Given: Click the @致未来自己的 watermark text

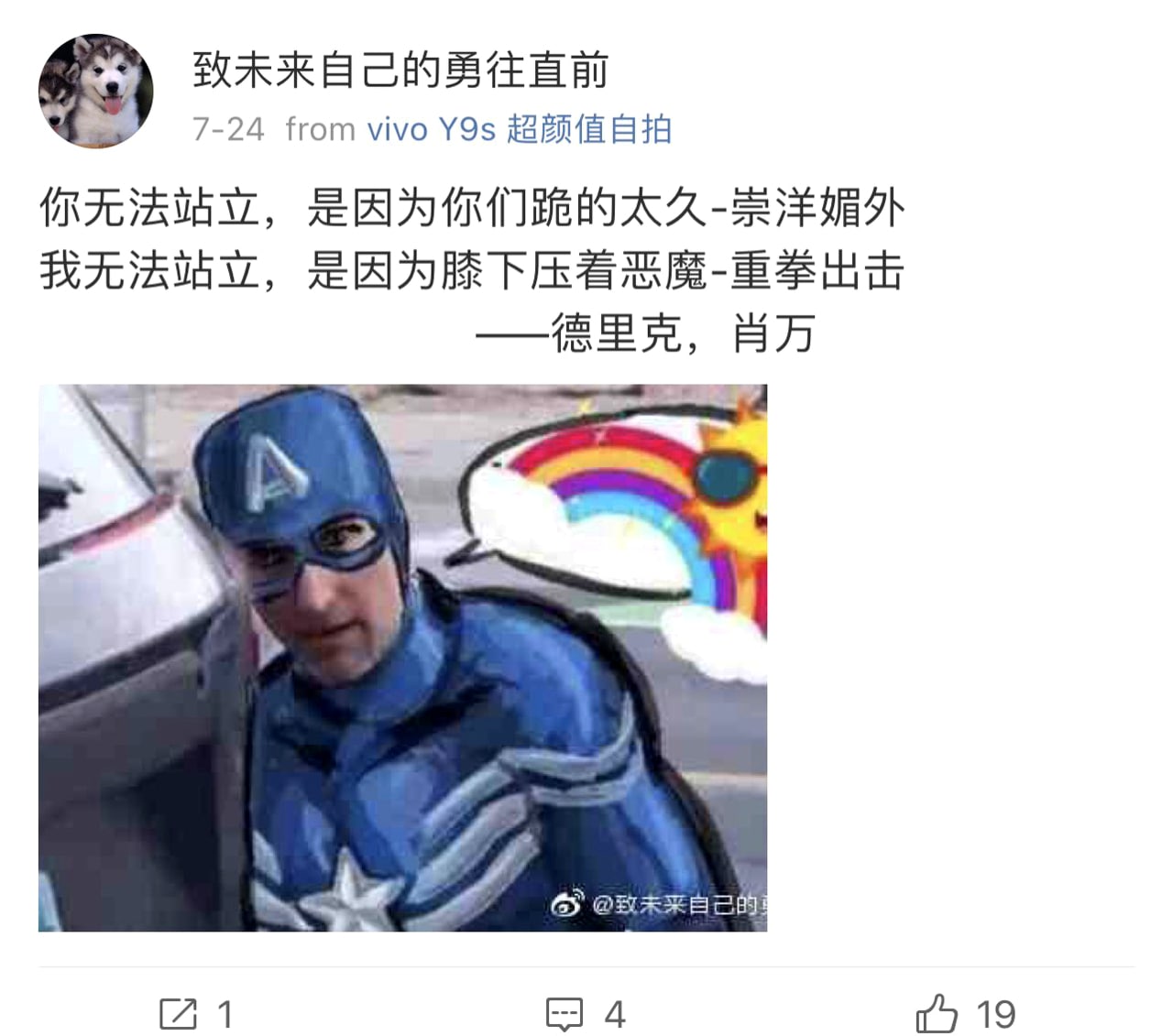Looking at the screenshot, I should click(678, 905).
